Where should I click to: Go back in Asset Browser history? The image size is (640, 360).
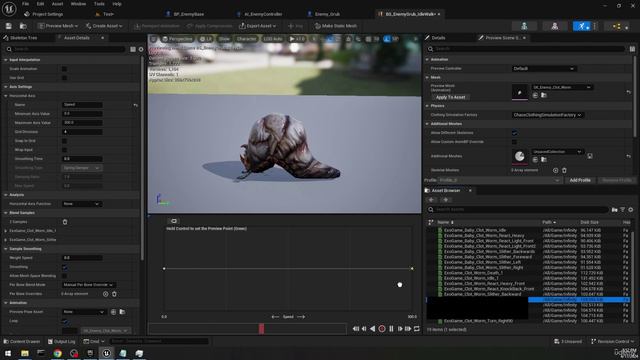(x=431, y=200)
